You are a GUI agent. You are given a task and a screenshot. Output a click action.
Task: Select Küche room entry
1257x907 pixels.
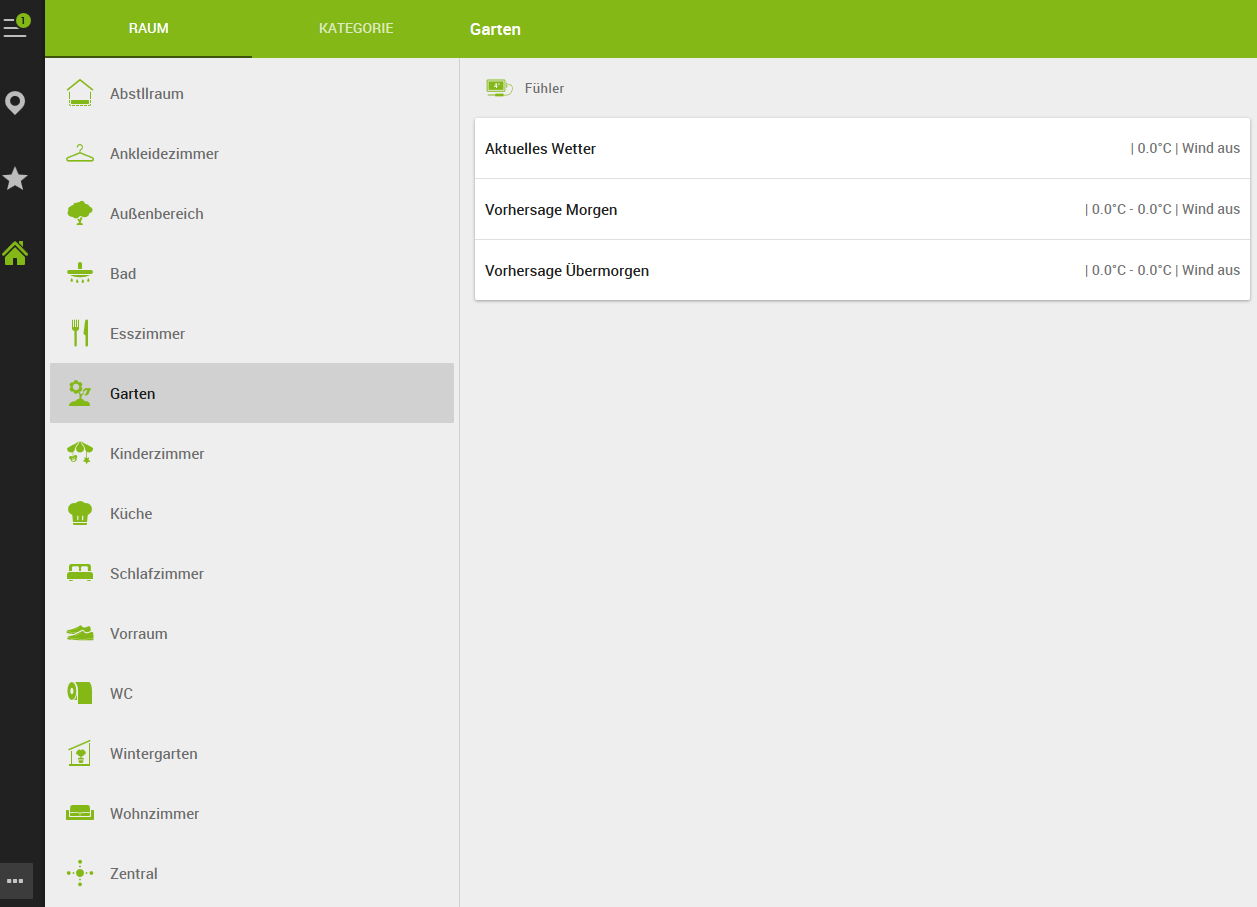252,513
